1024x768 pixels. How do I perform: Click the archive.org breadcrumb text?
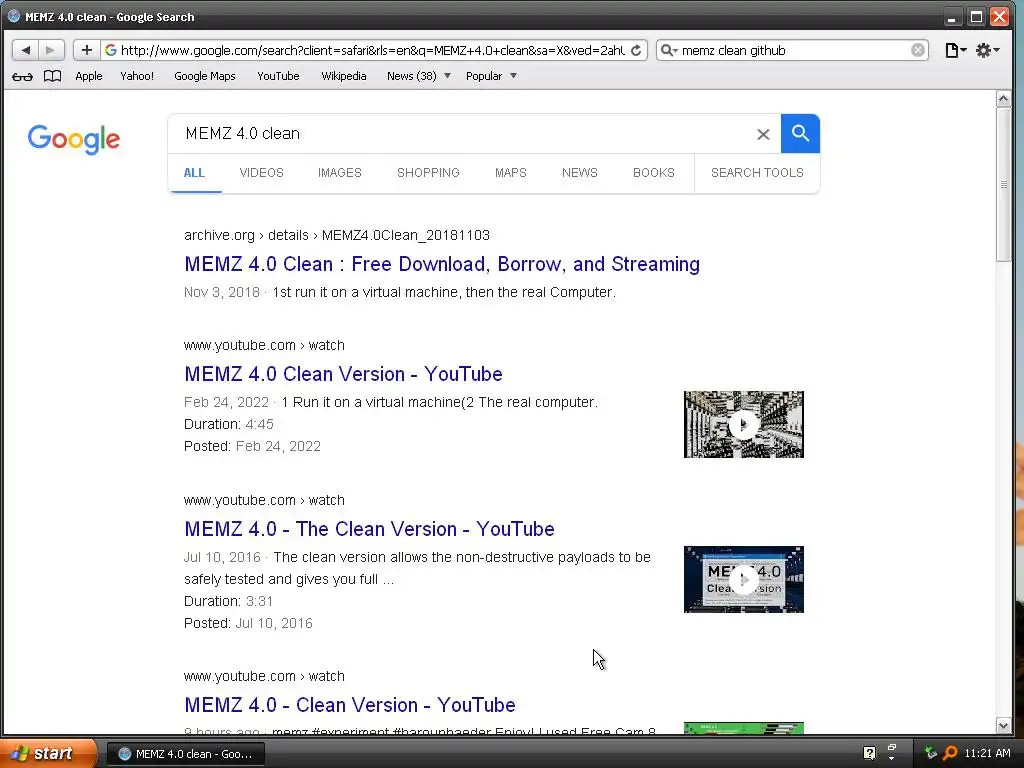click(337, 235)
